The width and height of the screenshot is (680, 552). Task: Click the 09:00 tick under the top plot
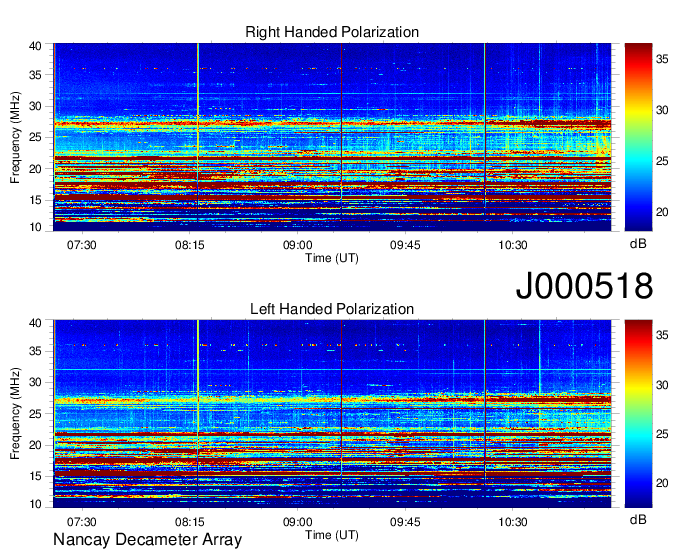click(x=298, y=245)
